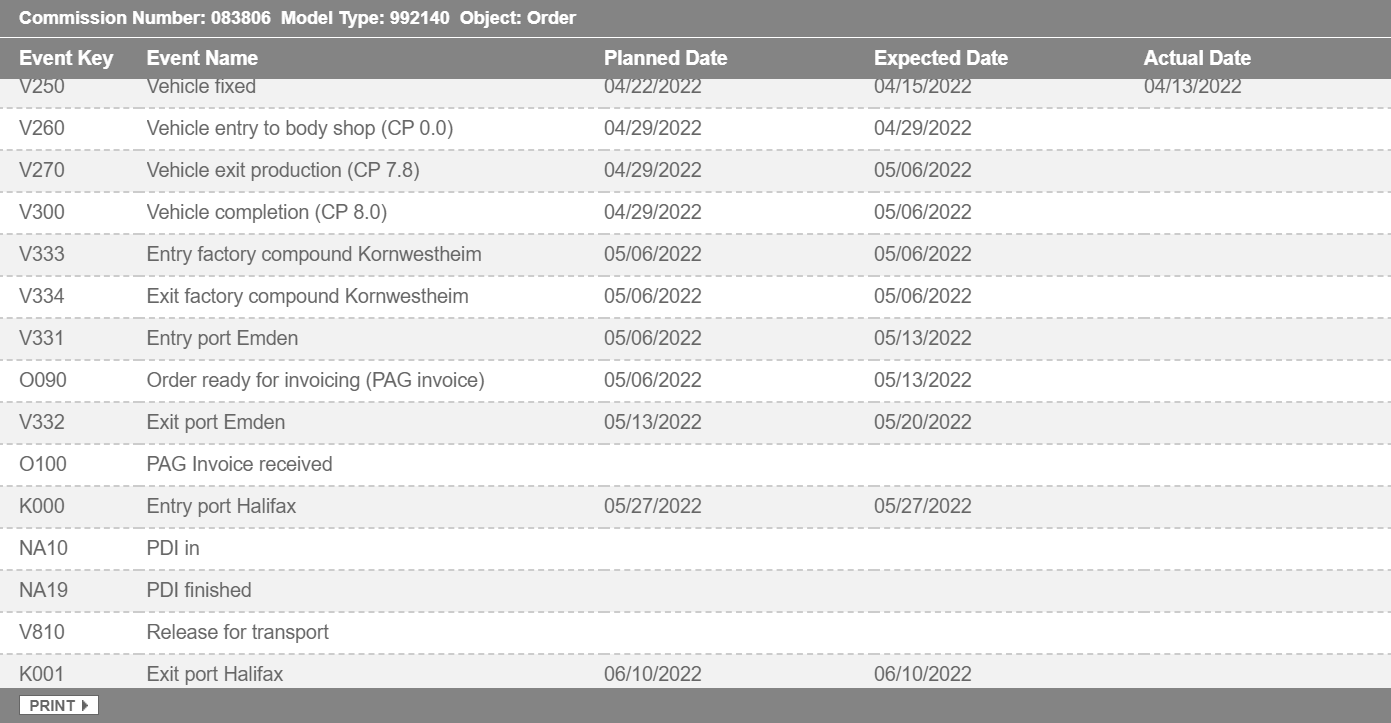Select the Entry port Emden row
The height and width of the screenshot is (723, 1391).
point(222,338)
